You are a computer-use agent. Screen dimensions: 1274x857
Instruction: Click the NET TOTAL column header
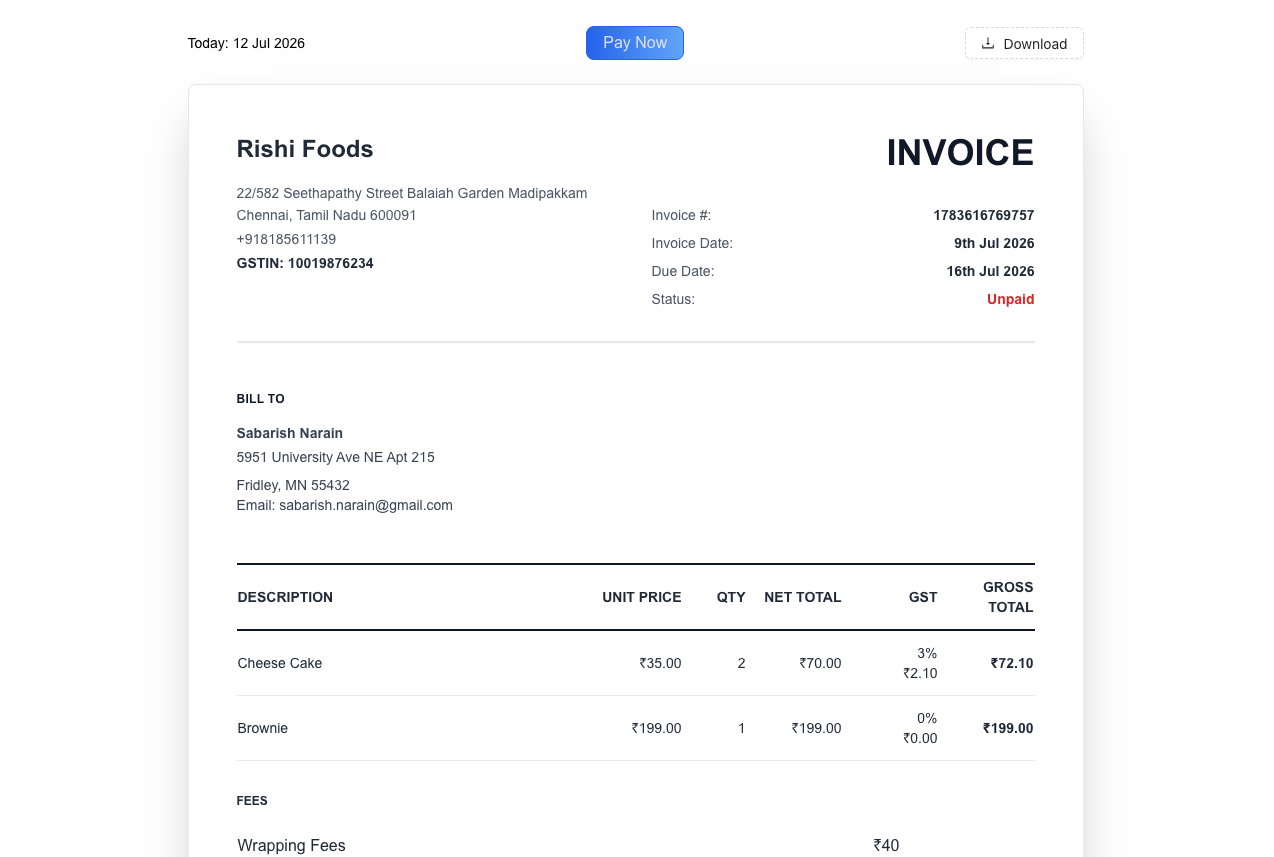tap(803, 597)
